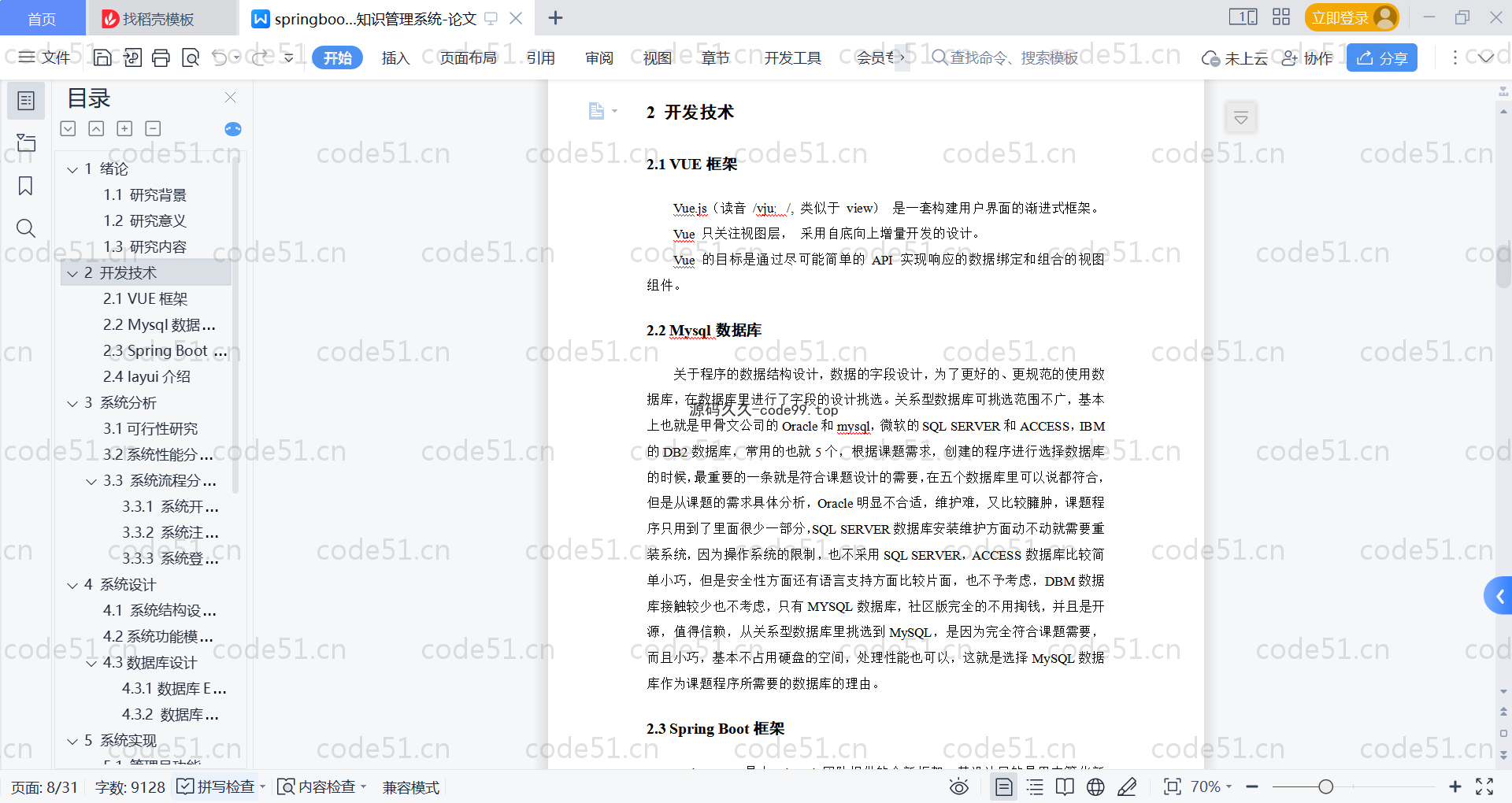The width and height of the screenshot is (1512, 803).
Task: Switch to page view icon
Action: coord(1004,786)
